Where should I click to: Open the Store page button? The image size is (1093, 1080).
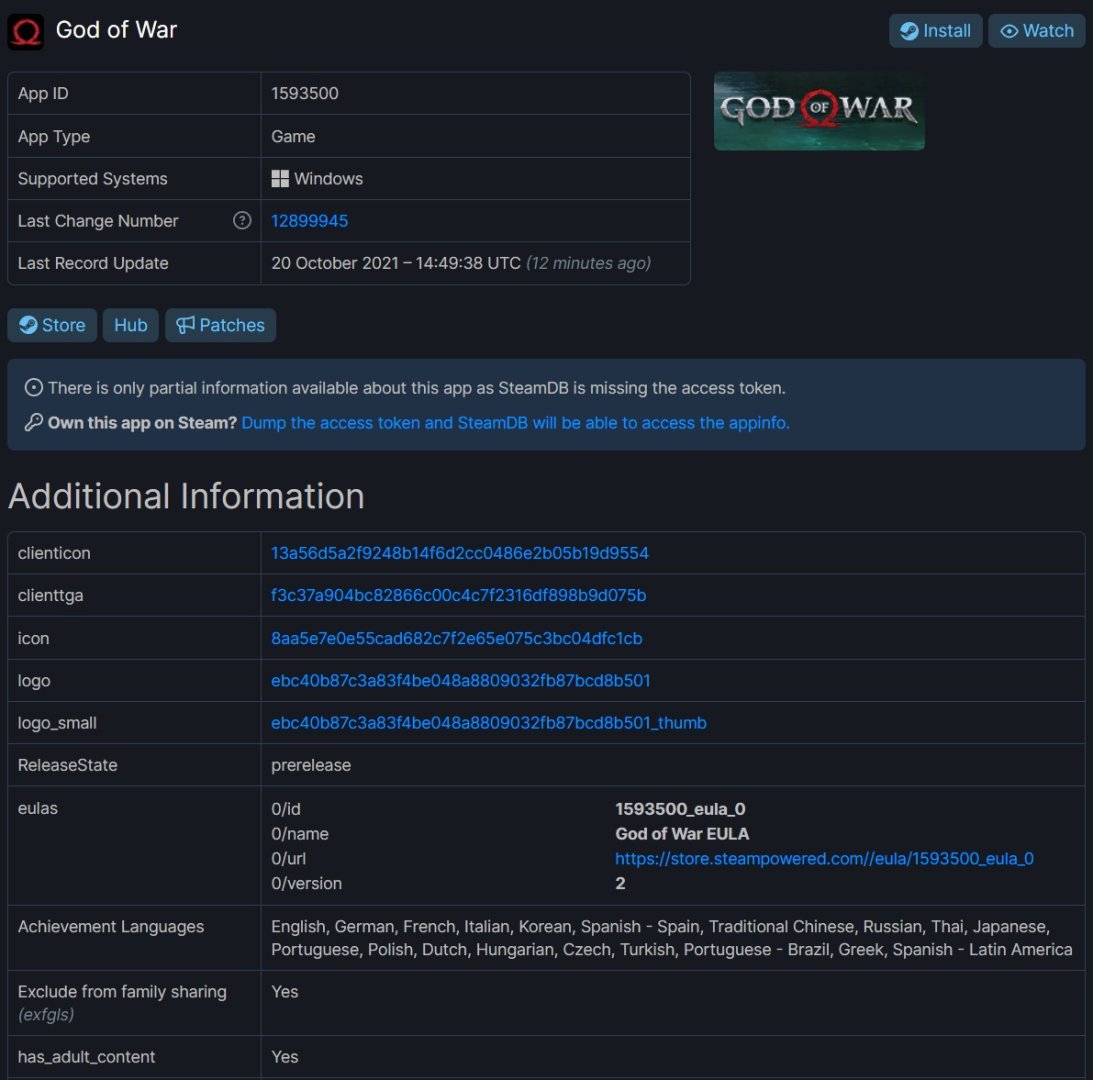pos(52,325)
